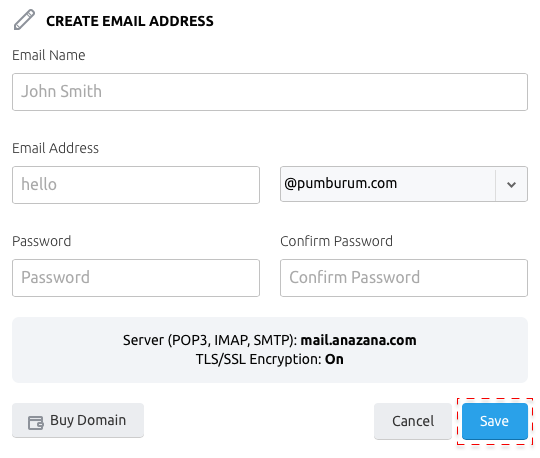Click the Server (POP3, IMAP, SMTP) text
This screenshot has height=458, width=540.
(210, 341)
